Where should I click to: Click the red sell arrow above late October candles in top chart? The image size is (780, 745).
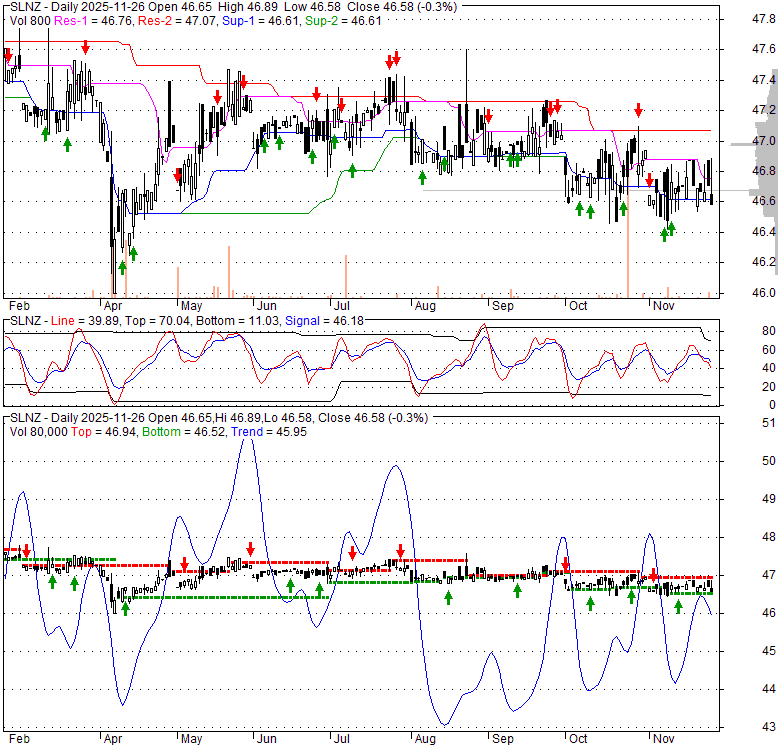(638, 110)
